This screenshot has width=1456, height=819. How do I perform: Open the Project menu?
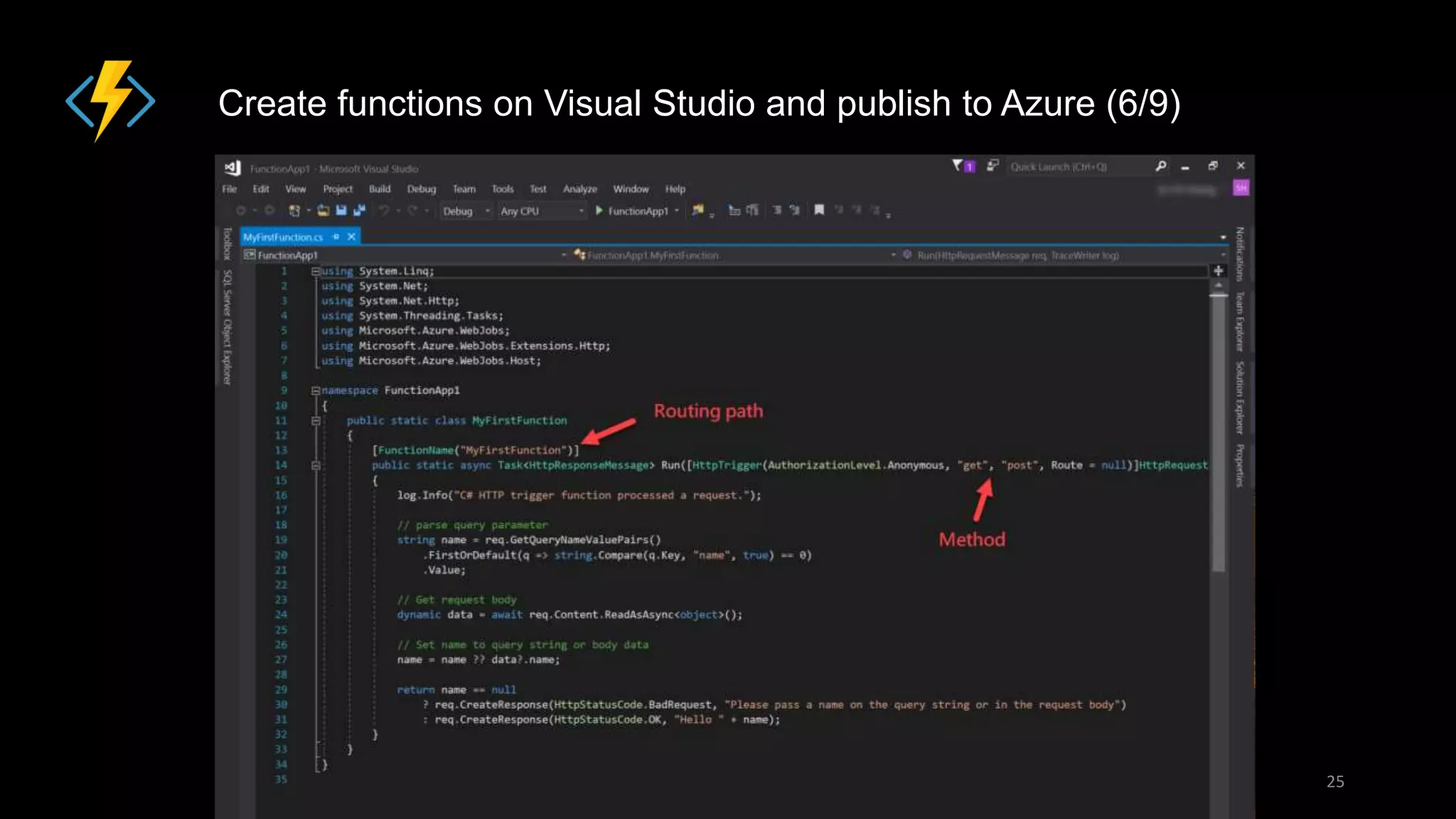pos(338,189)
